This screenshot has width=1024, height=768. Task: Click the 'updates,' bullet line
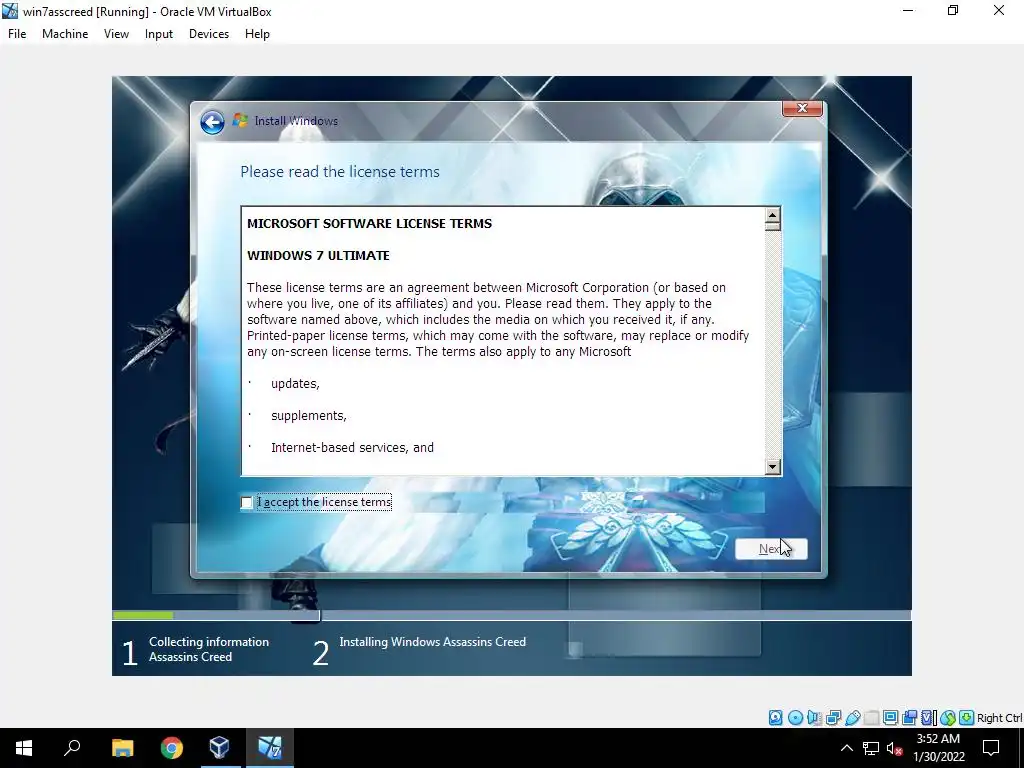point(295,384)
